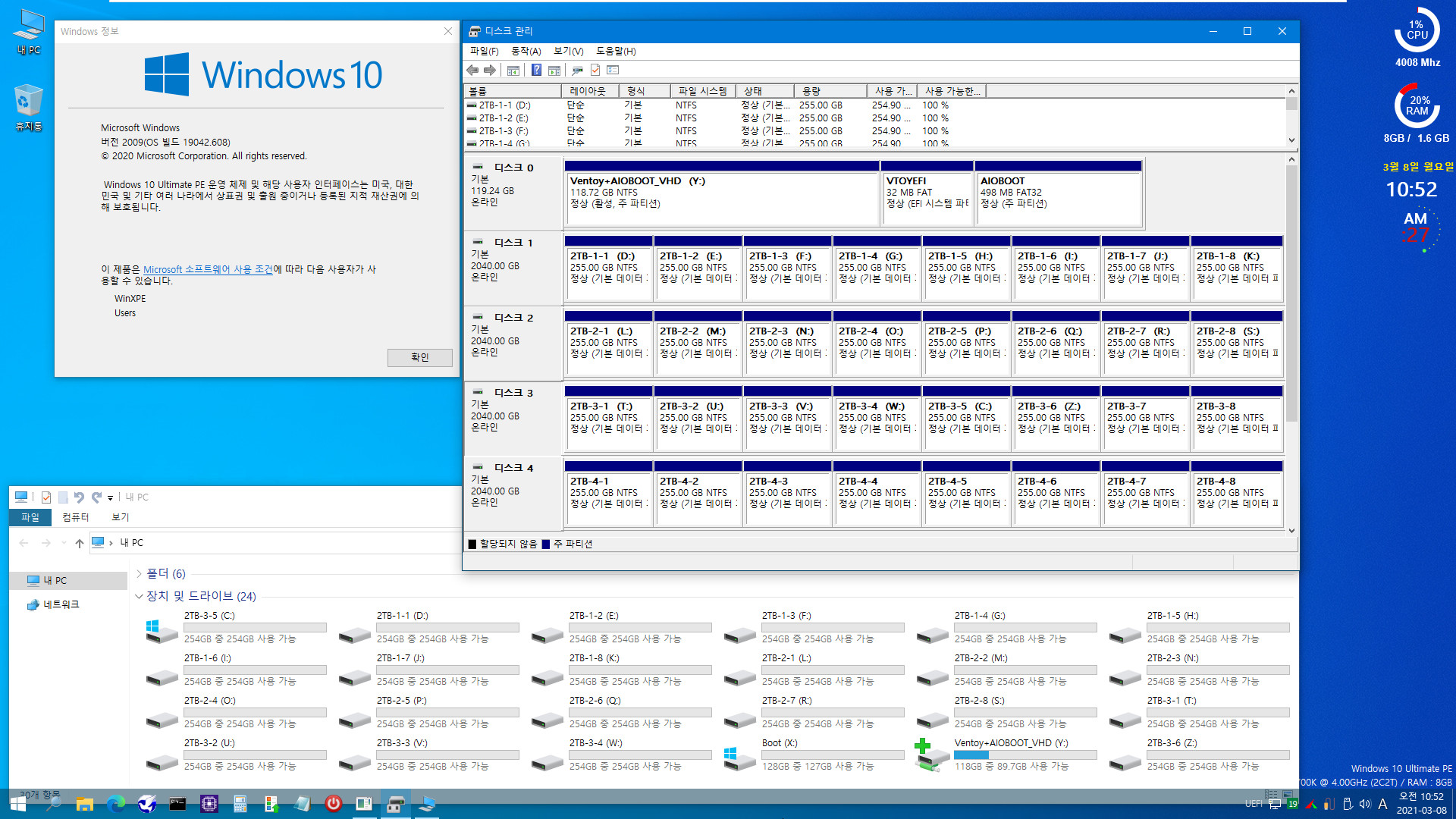Open the Recycle Bin desktop icon
This screenshot has height=819, width=1456.
tap(28, 108)
